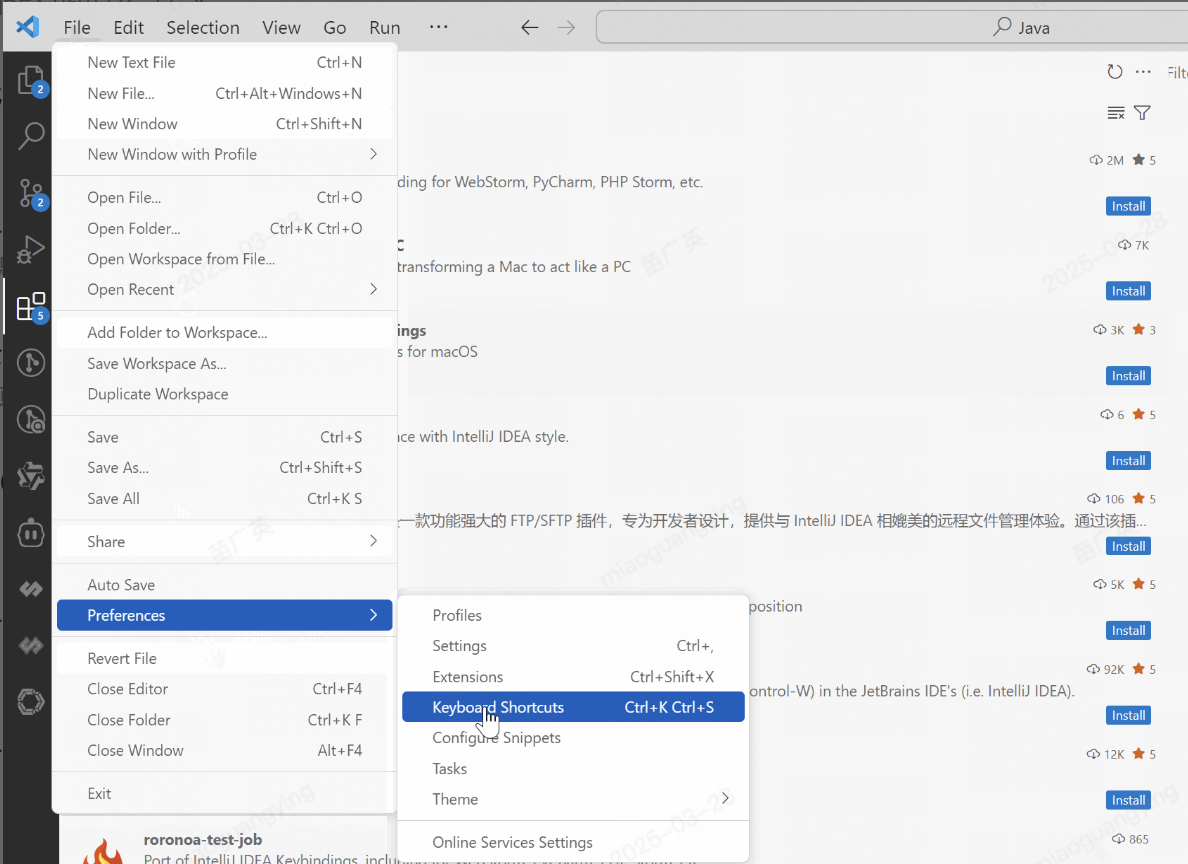Screen dimensions: 1188x864
Task: Open the Search view icon
Action: click(x=31, y=136)
